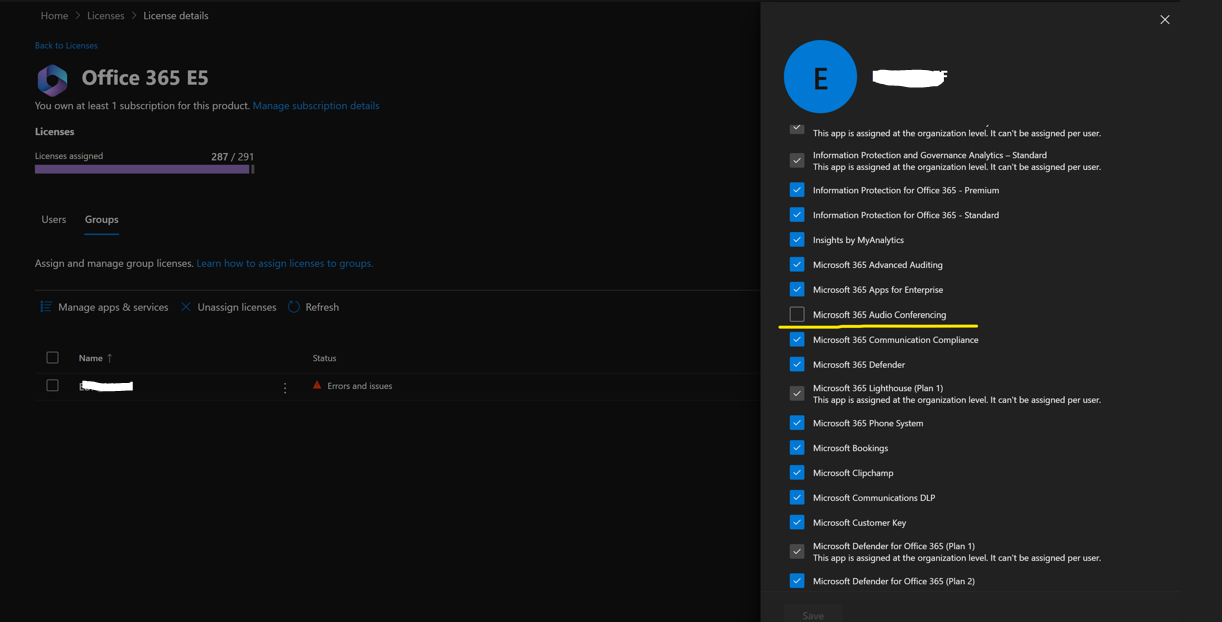
Task: Toggle the Microsoft Bookings checkbox
Action: (x=797, y=447)
